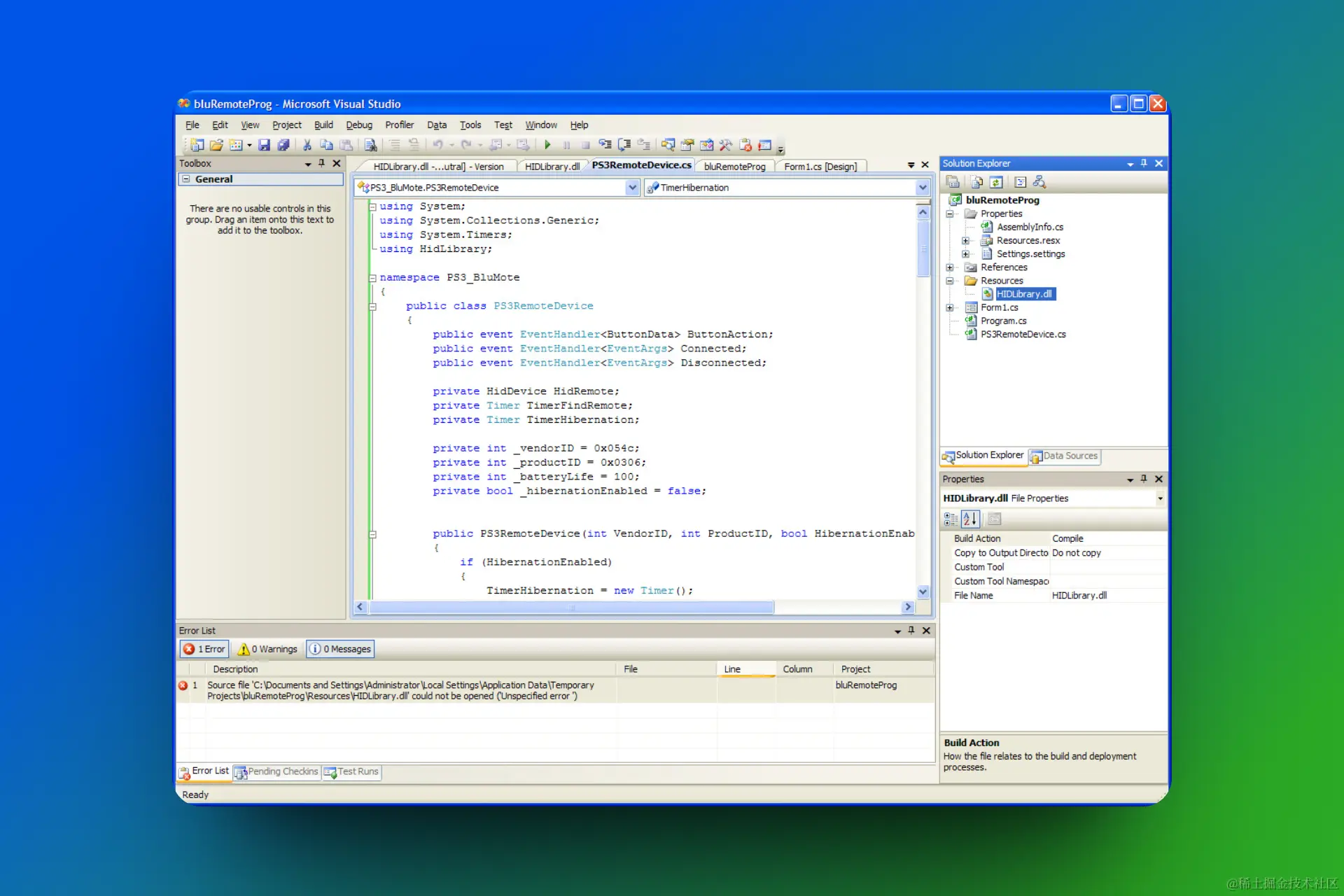Click the Save All toolbar icon
This screenshot has height=896, width=1344.
click(x=283, y=145)
